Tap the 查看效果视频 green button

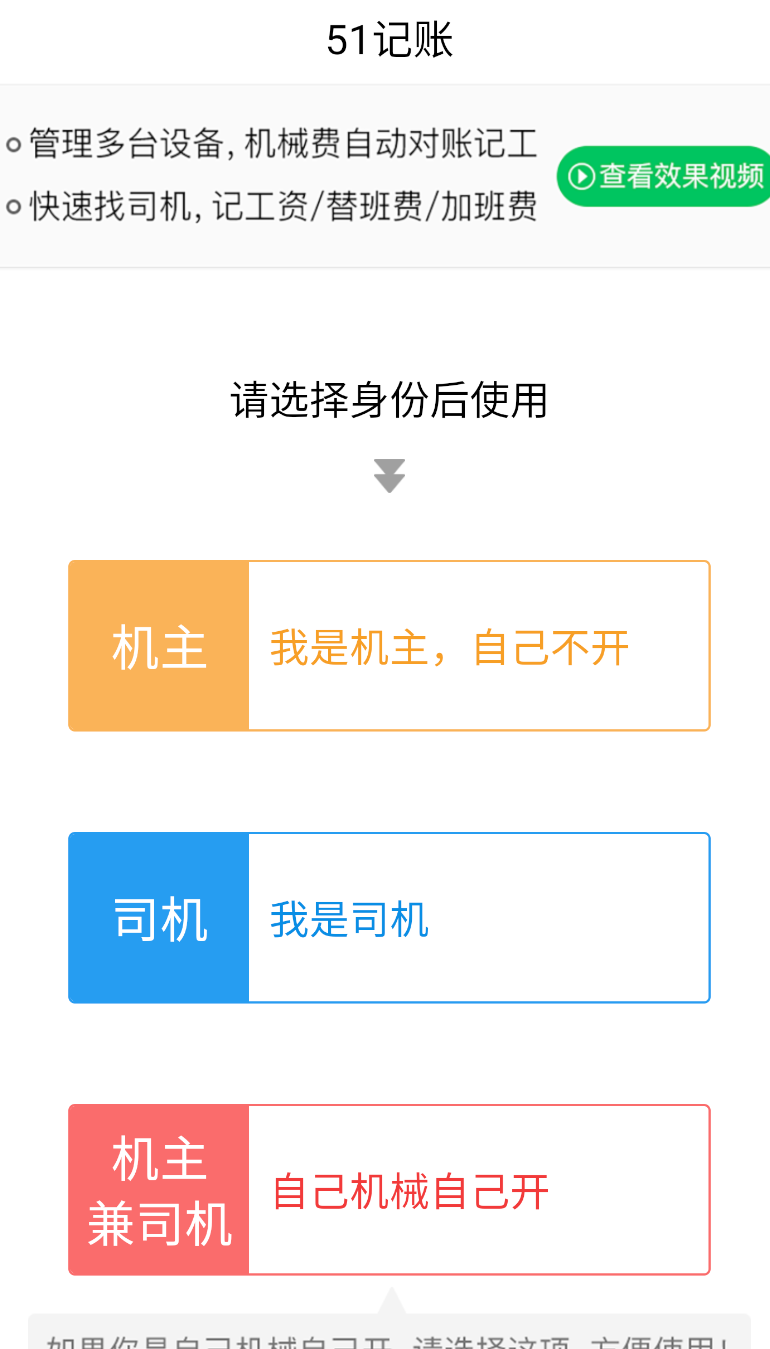[664, 176]
